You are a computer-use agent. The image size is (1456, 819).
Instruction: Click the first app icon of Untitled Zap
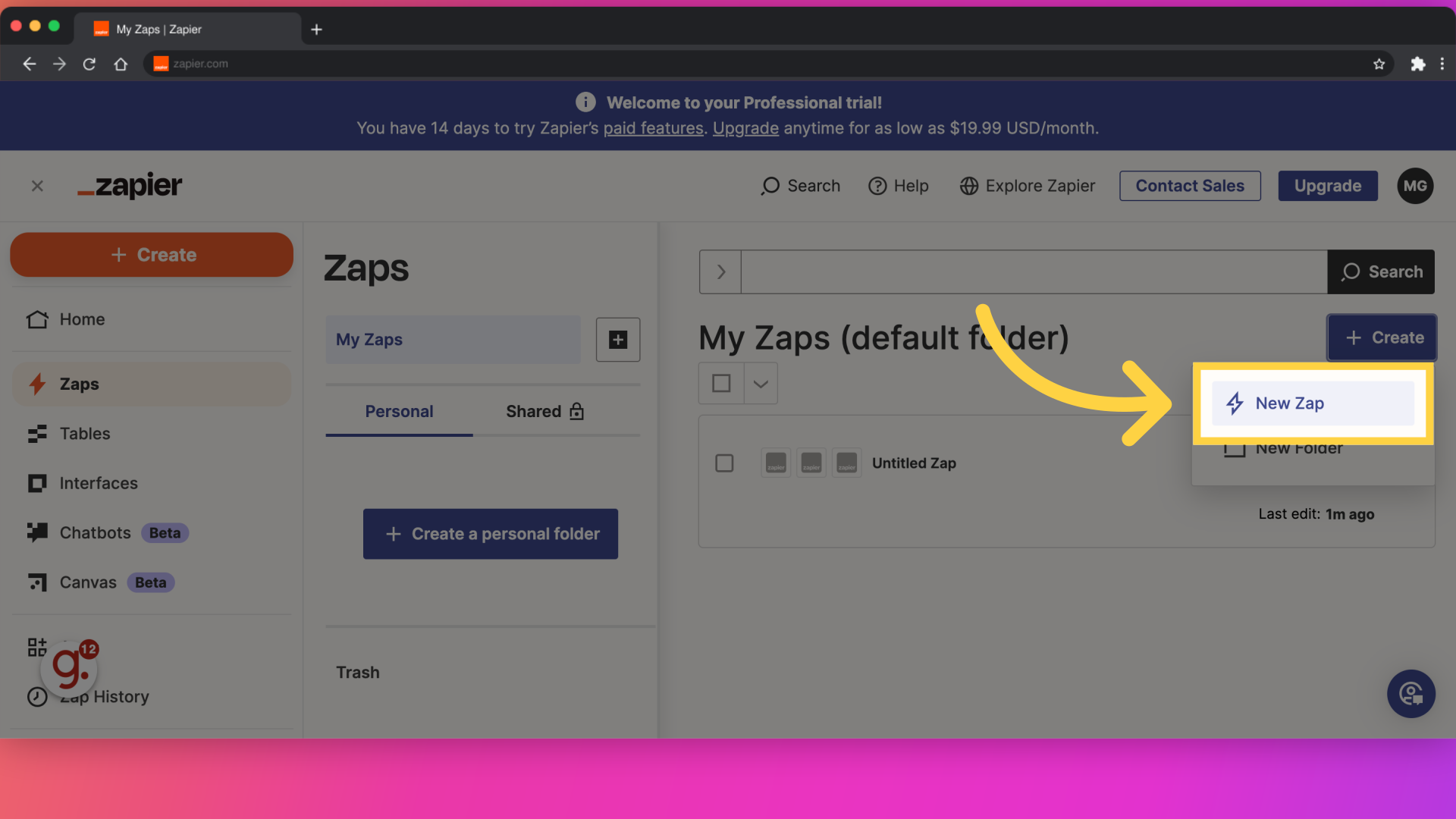pos(776,463)
